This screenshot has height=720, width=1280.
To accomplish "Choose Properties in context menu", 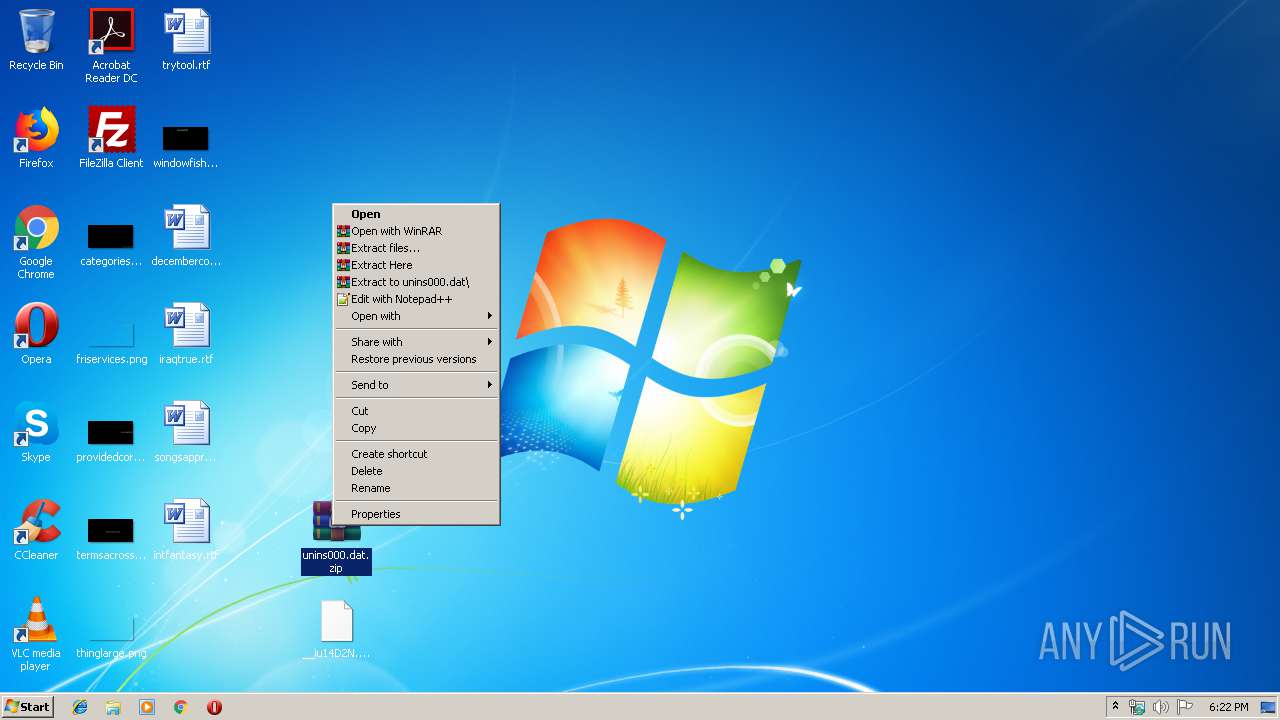I will pos(416,514).
